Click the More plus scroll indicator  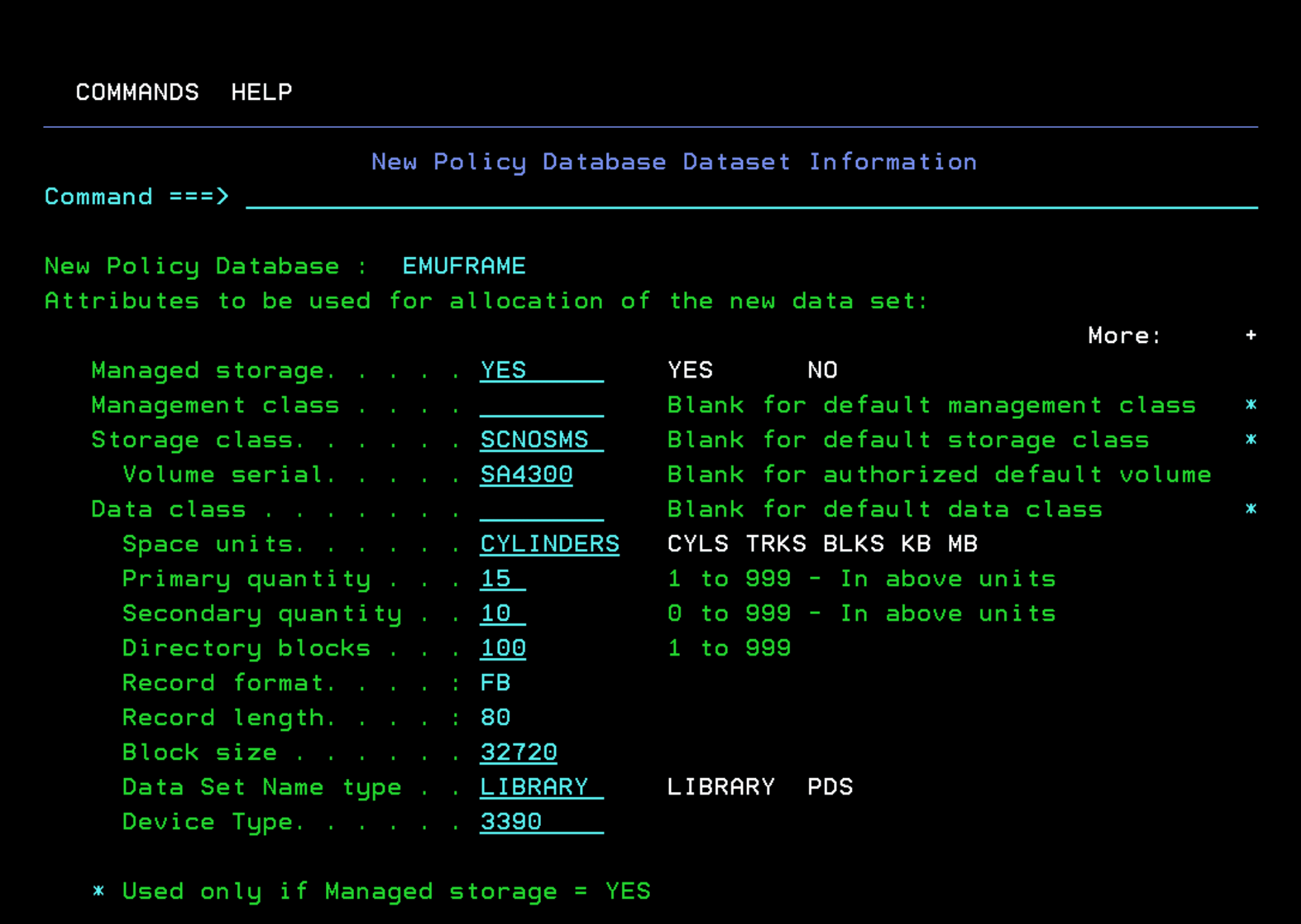pyautogui.click(x=1250, y=335)
